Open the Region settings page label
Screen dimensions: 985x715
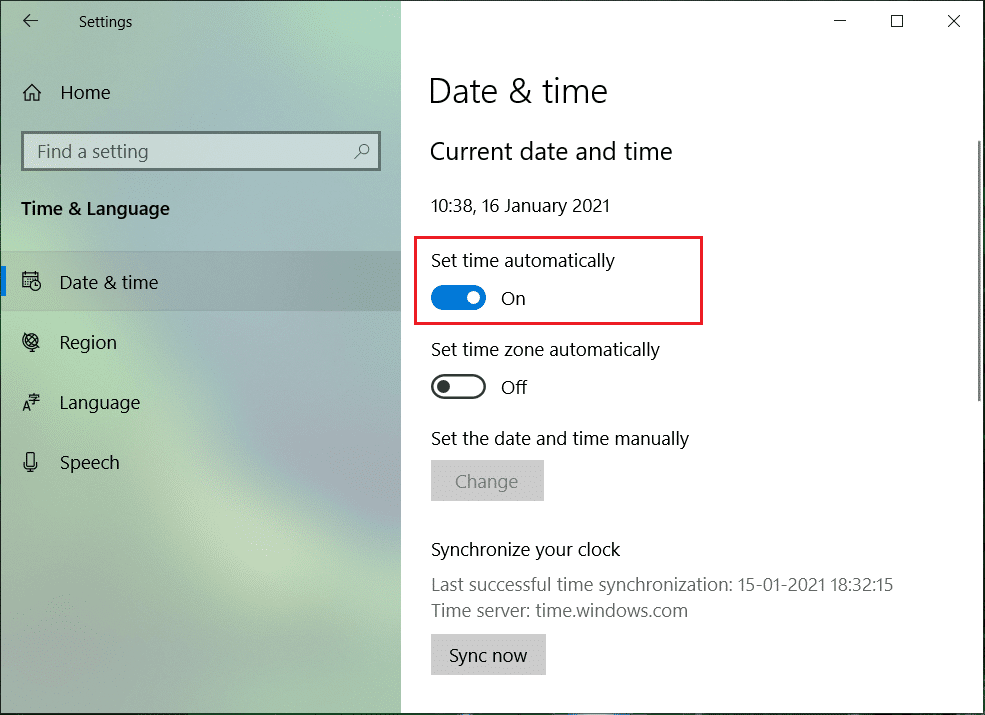coord(88,343)
